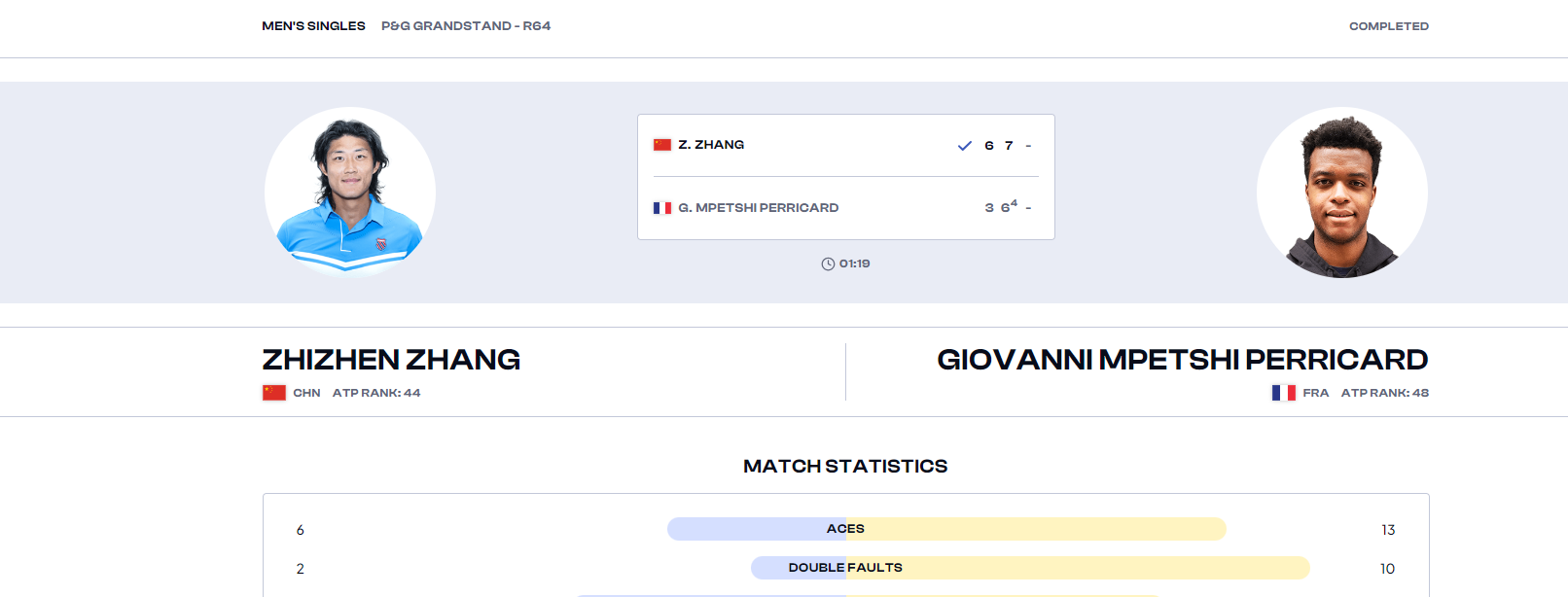Click ATP Rank: 44 text

376,393
